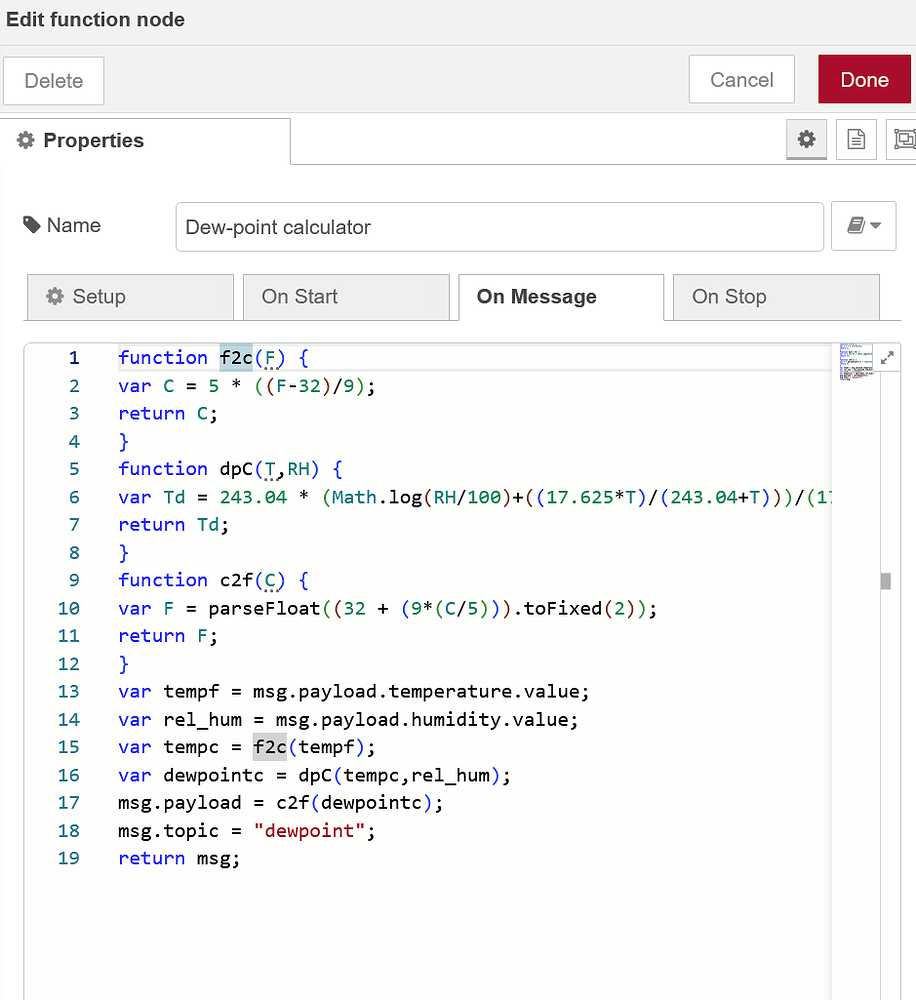Click Done to save the function node
This screenshot has width=916, height=1000.
(x=864, y=79)
